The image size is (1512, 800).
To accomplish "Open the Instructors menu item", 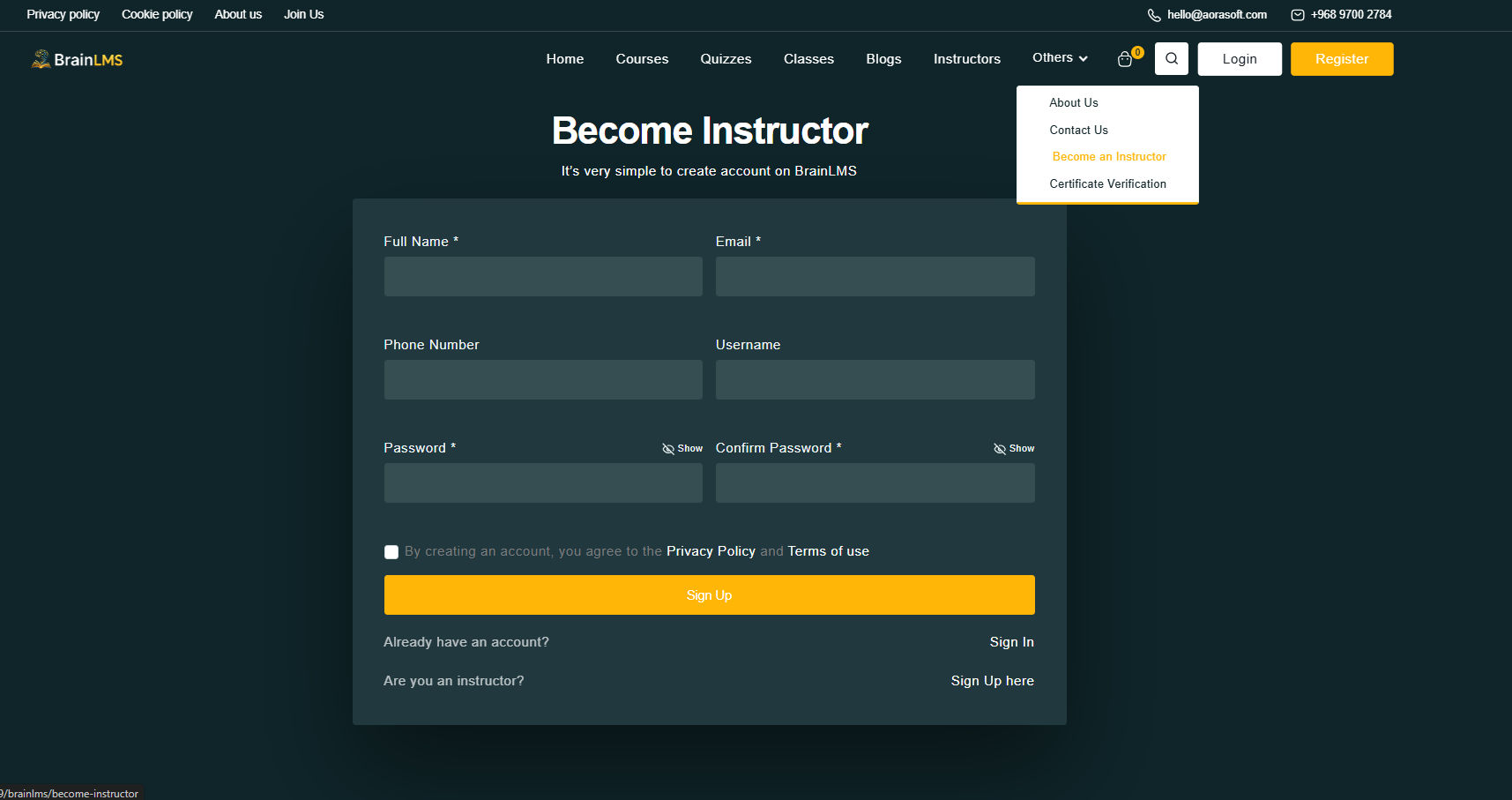I will 967,59.
